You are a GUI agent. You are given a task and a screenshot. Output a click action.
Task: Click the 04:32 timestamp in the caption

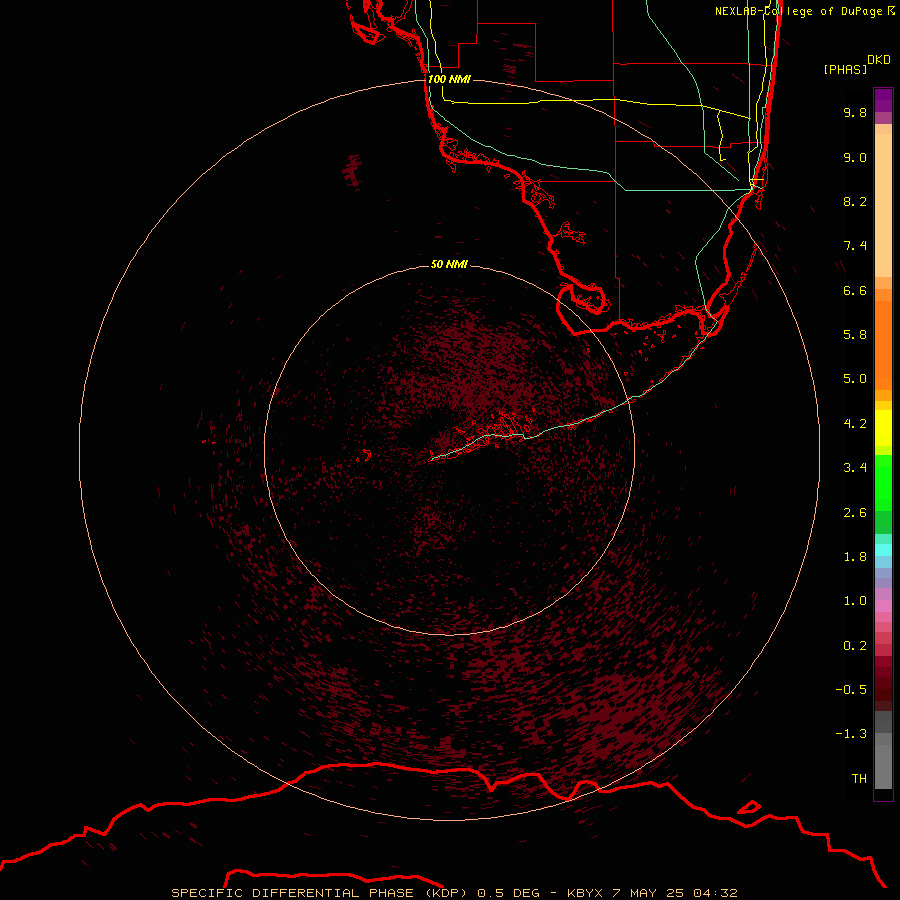point(715,893)
